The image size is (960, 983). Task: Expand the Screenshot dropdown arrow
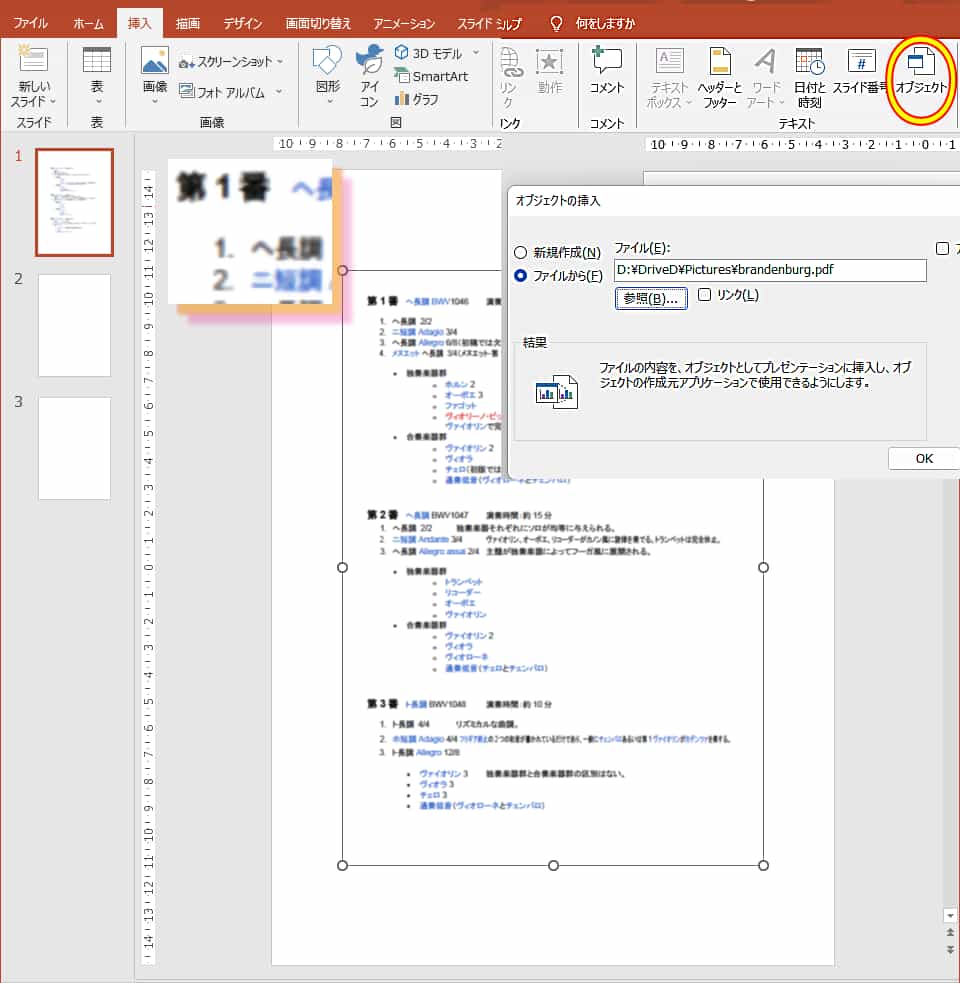pos(280,61)
